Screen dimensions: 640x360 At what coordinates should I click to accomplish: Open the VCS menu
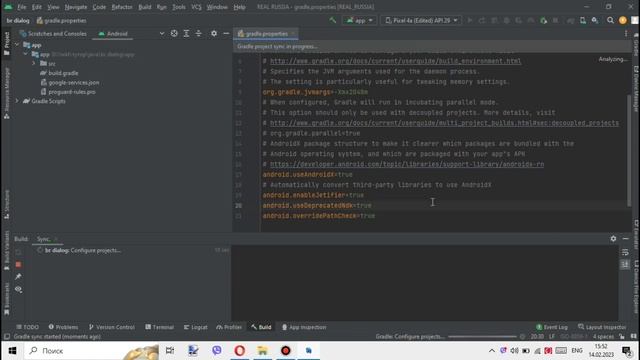tap(196, 7)
